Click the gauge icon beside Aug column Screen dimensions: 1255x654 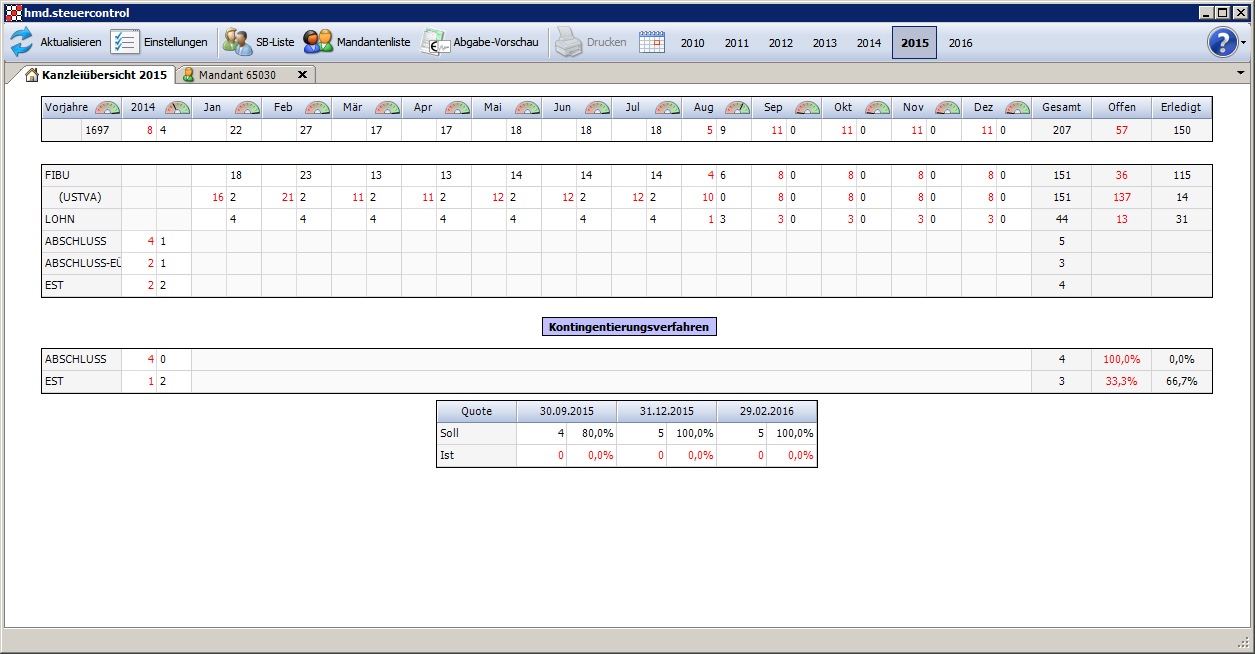[737, 108]
